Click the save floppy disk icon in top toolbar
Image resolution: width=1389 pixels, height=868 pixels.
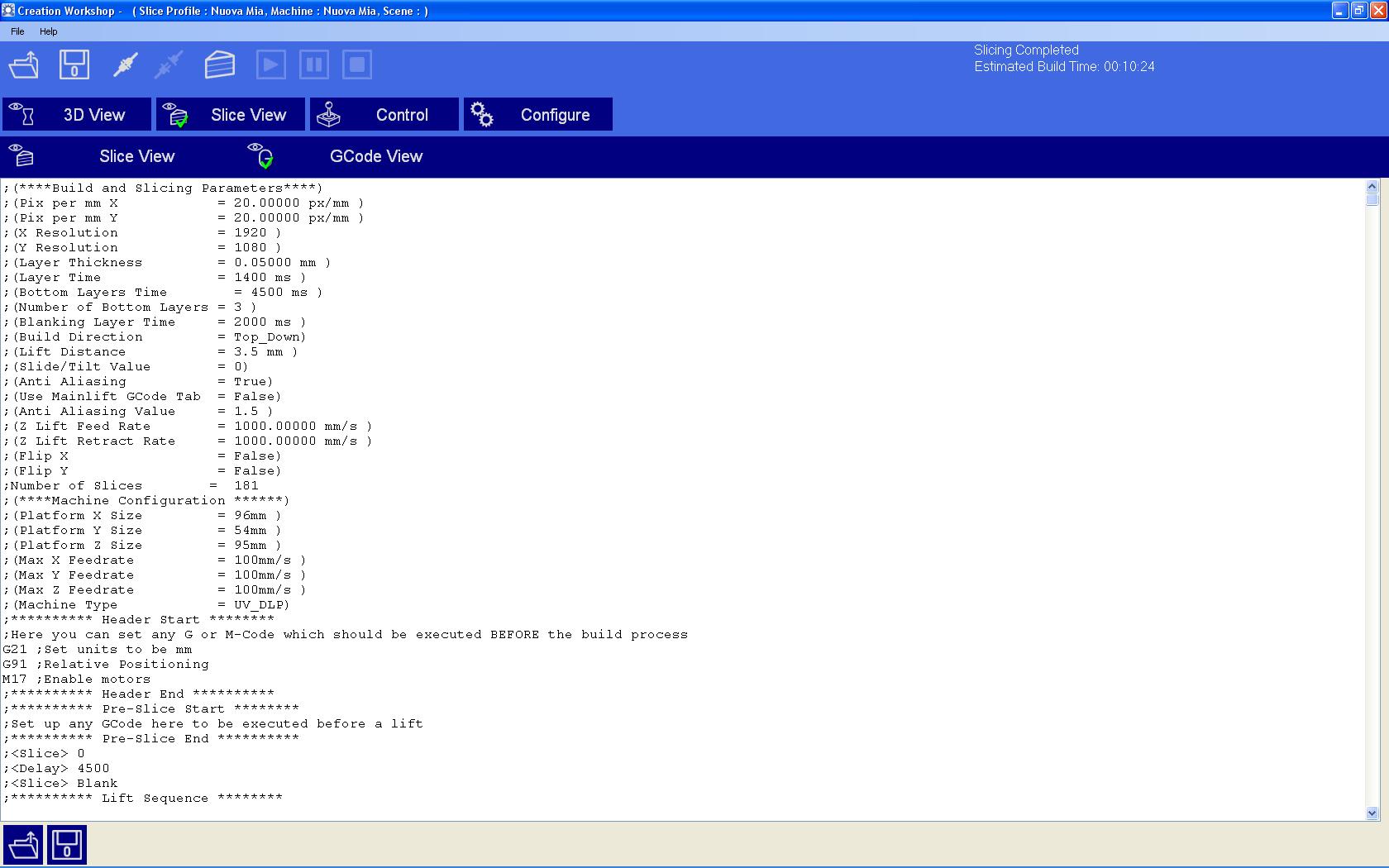(74, 64)
